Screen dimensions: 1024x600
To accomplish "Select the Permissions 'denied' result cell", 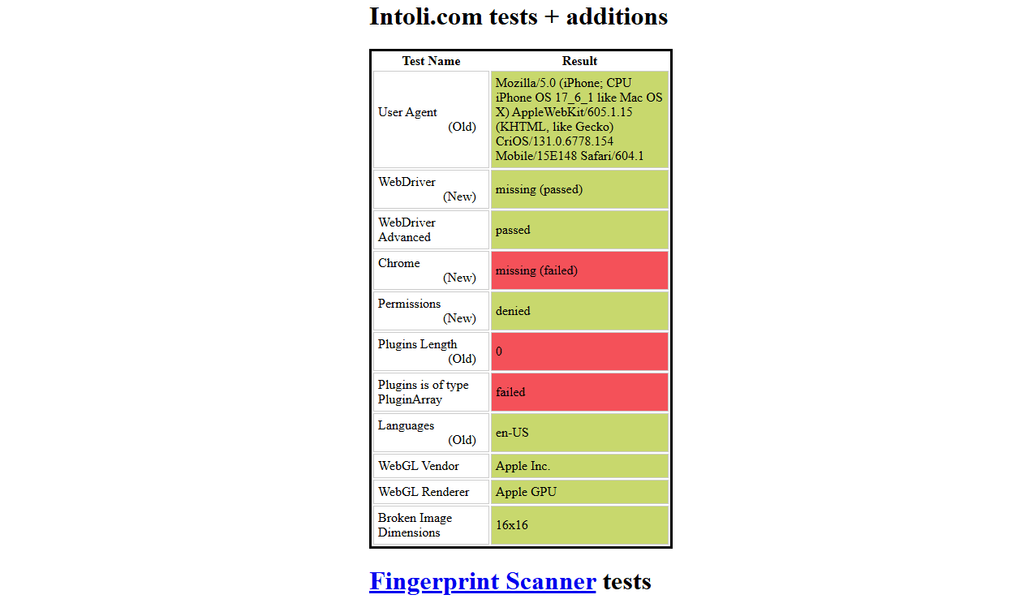I will click(579, 311).
